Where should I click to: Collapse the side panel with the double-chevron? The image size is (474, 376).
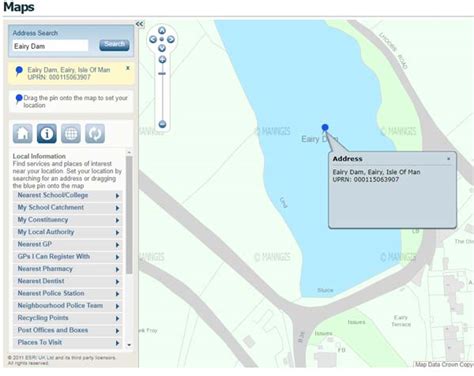(x=139, y=24)
